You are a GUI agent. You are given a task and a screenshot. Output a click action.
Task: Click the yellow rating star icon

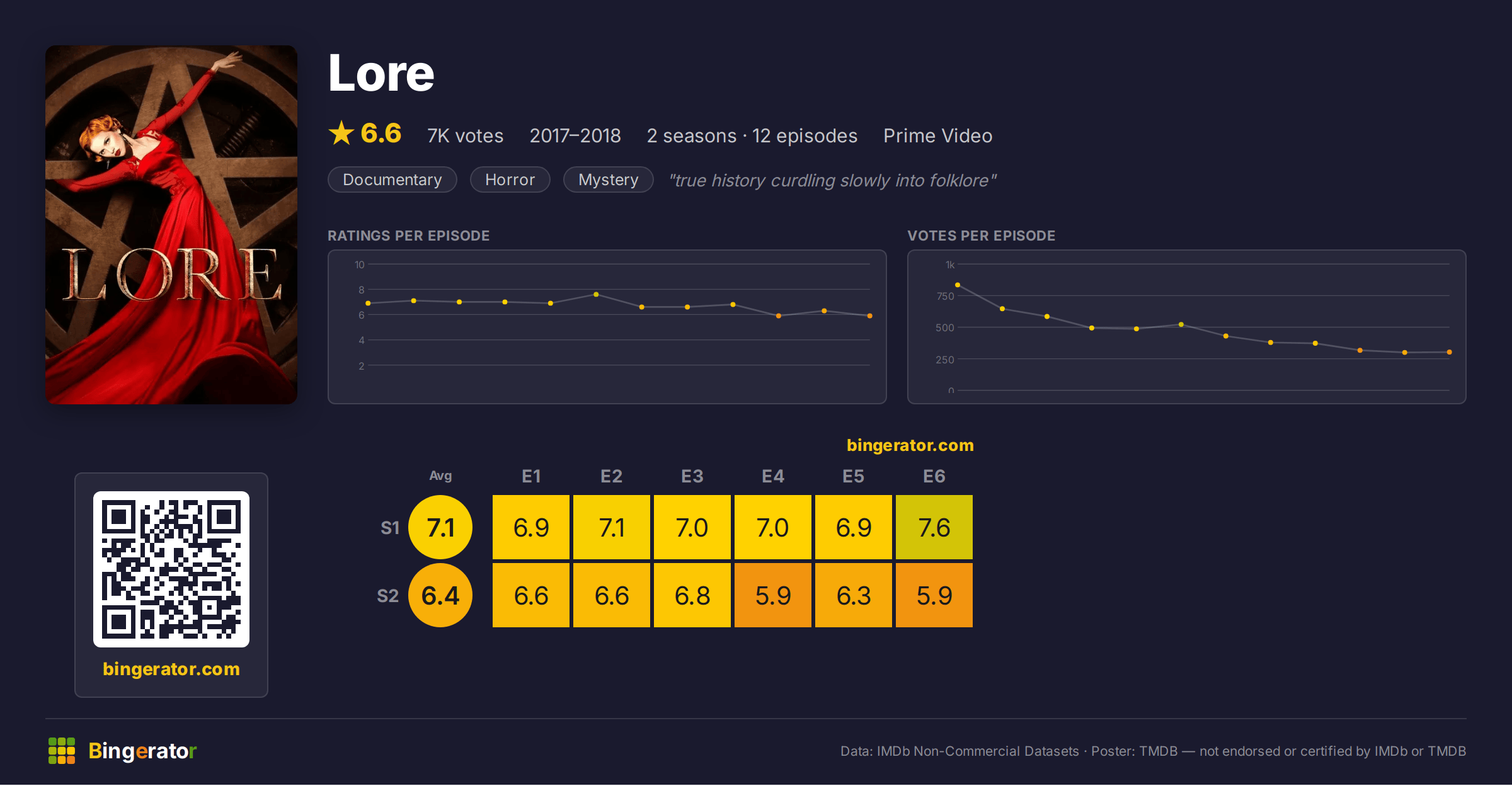[x=341, y=133]
